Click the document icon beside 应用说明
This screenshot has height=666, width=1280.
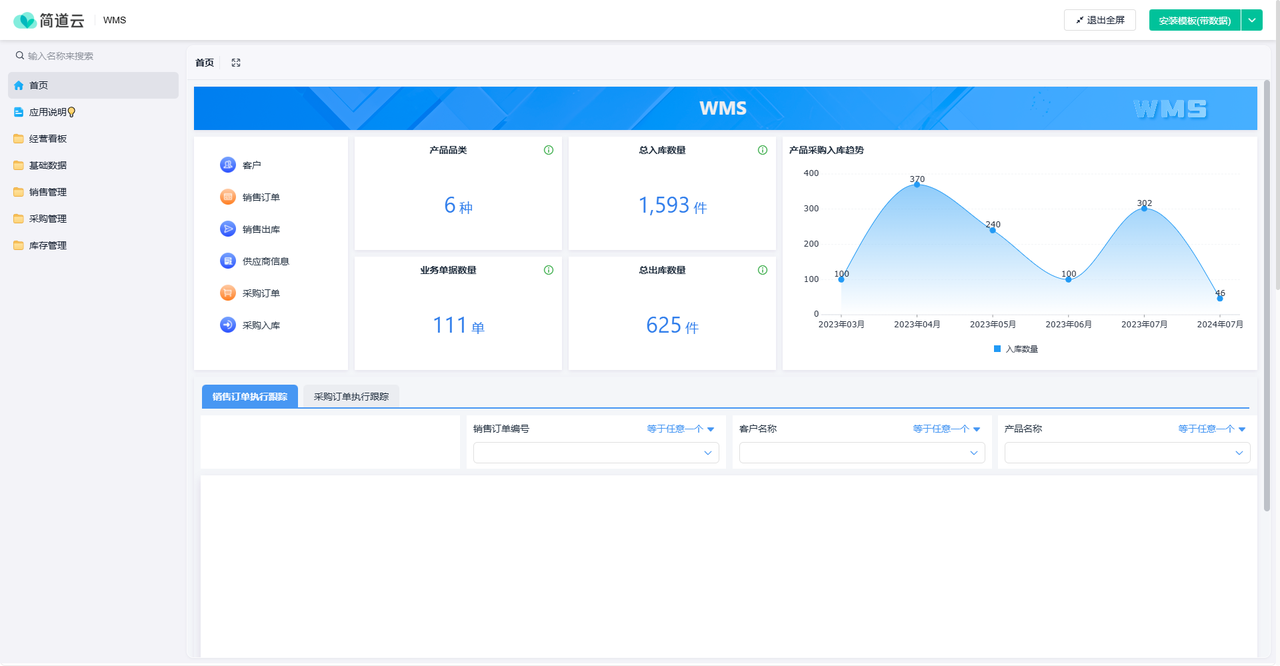[x=19, y=112]
